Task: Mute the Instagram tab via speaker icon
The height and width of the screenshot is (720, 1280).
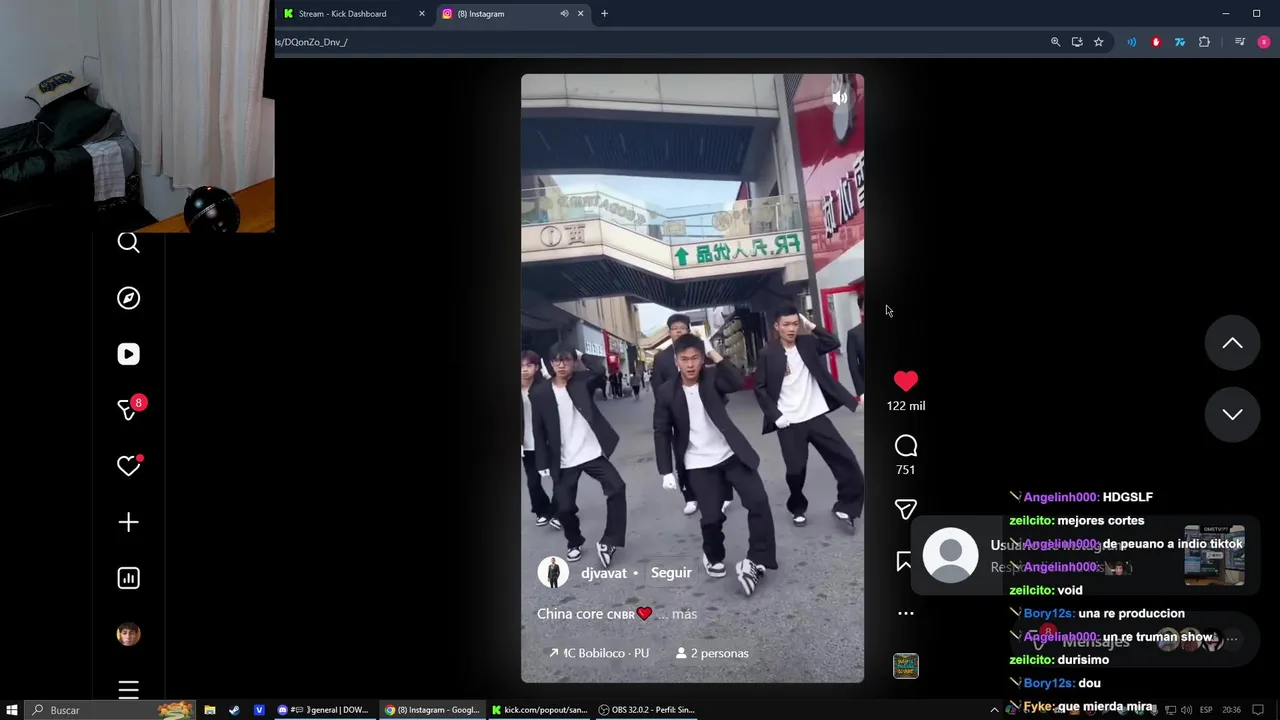Action: (564, 14)
